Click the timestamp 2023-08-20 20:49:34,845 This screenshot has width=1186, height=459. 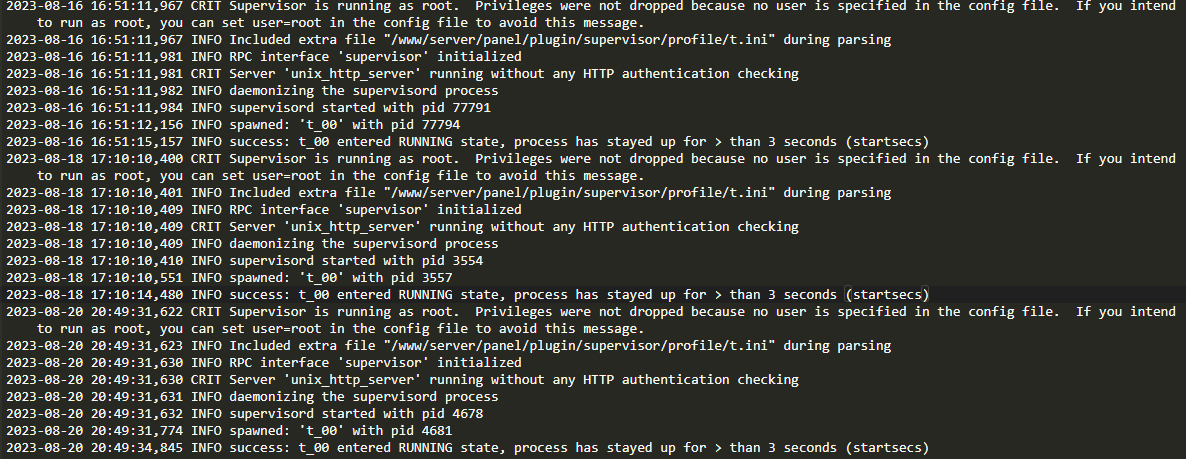click(95, 448)
